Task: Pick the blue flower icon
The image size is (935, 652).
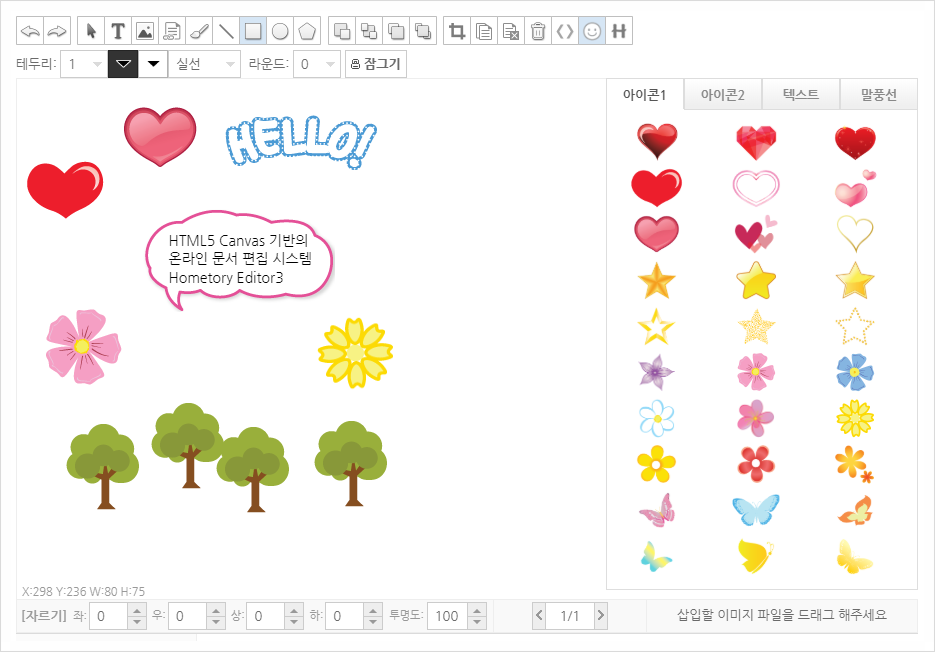Action: coord(854,372)
